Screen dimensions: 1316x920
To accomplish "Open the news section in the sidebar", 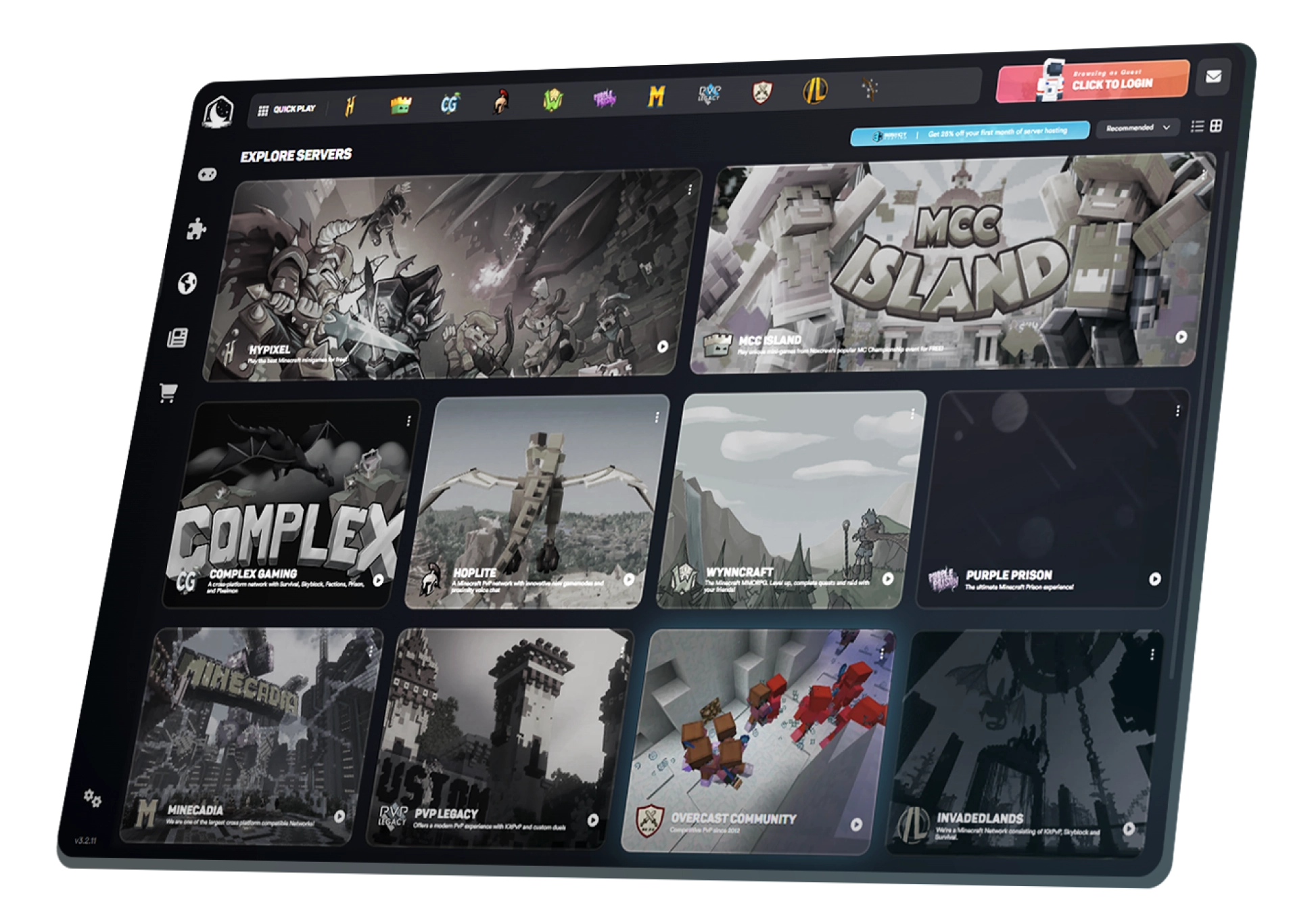I will coord(177,338).
